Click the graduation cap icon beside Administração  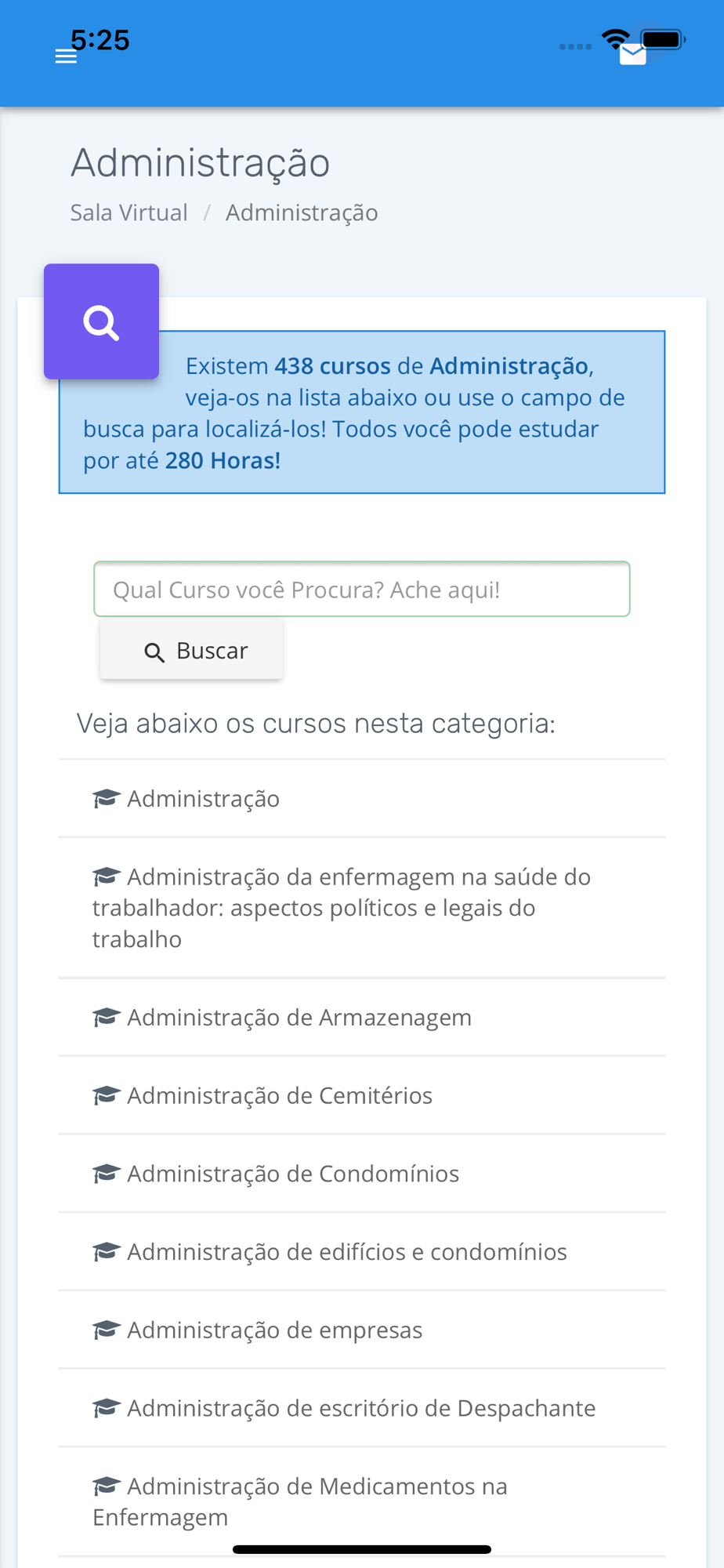pos(106,798)
